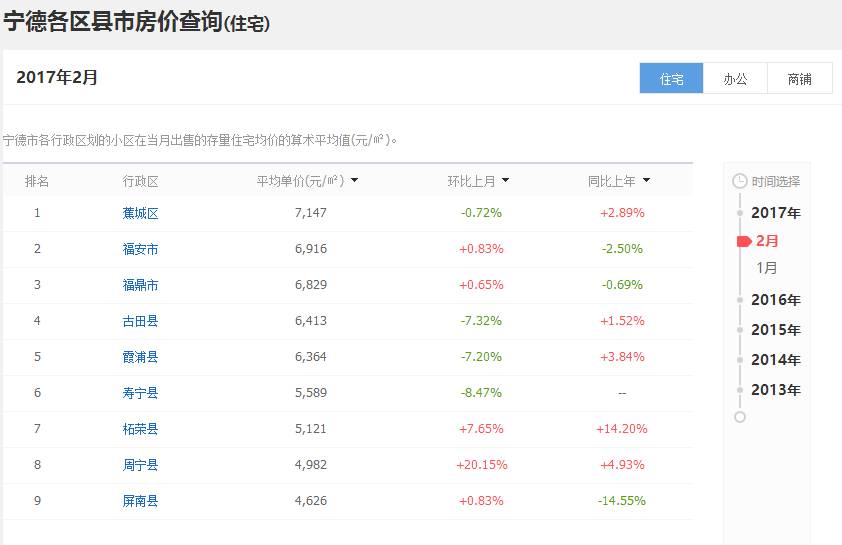Select 2013年 on the timeline

[x=775, y=390]
